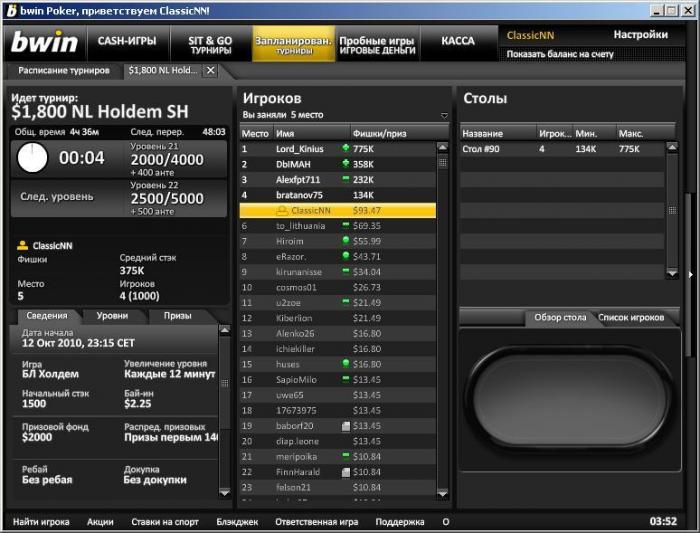
Task: Open Поддержка in bottom bar
Action: pos(400,521)
